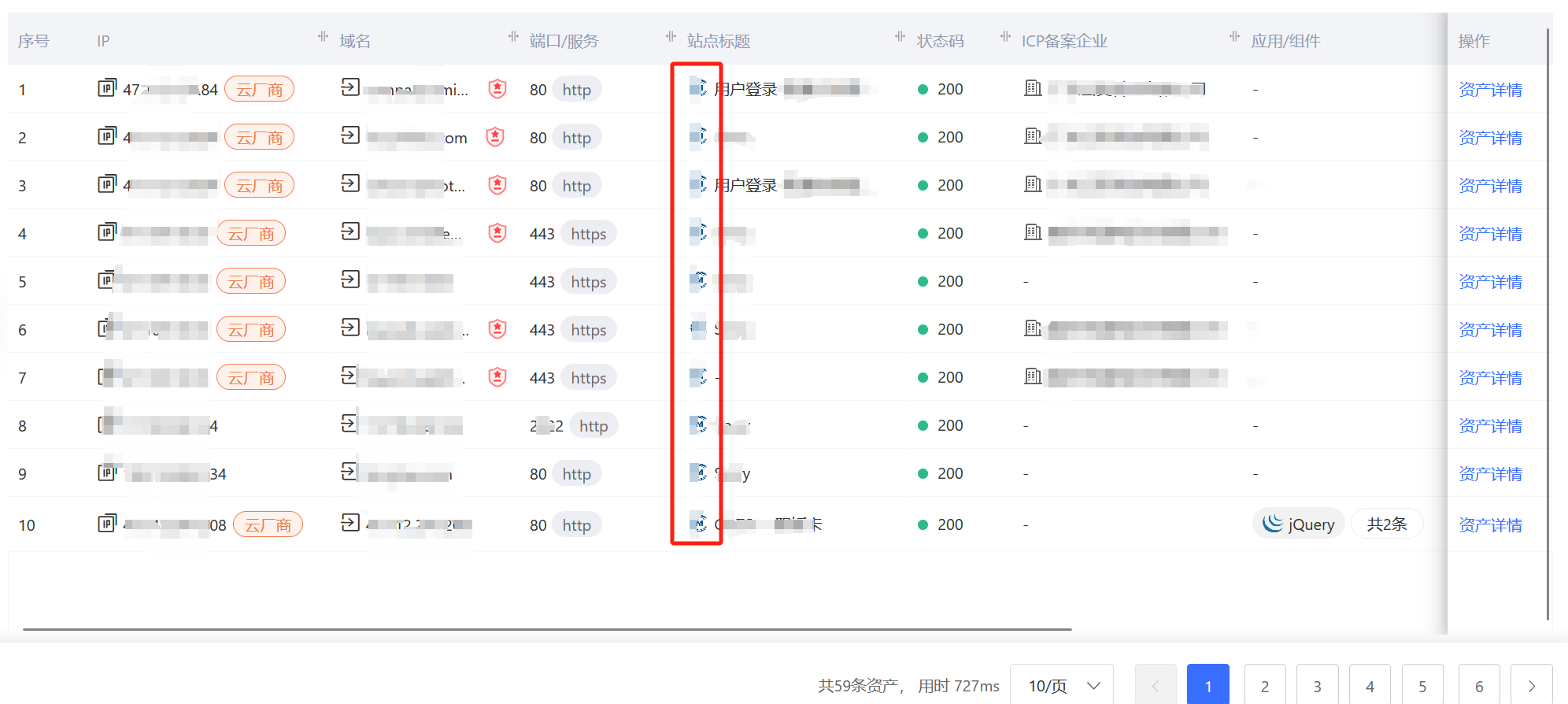This screenshot has height=704, width=1568.
Task: Click the jQuery logo icon in row 10
Action: [1273, 524]
